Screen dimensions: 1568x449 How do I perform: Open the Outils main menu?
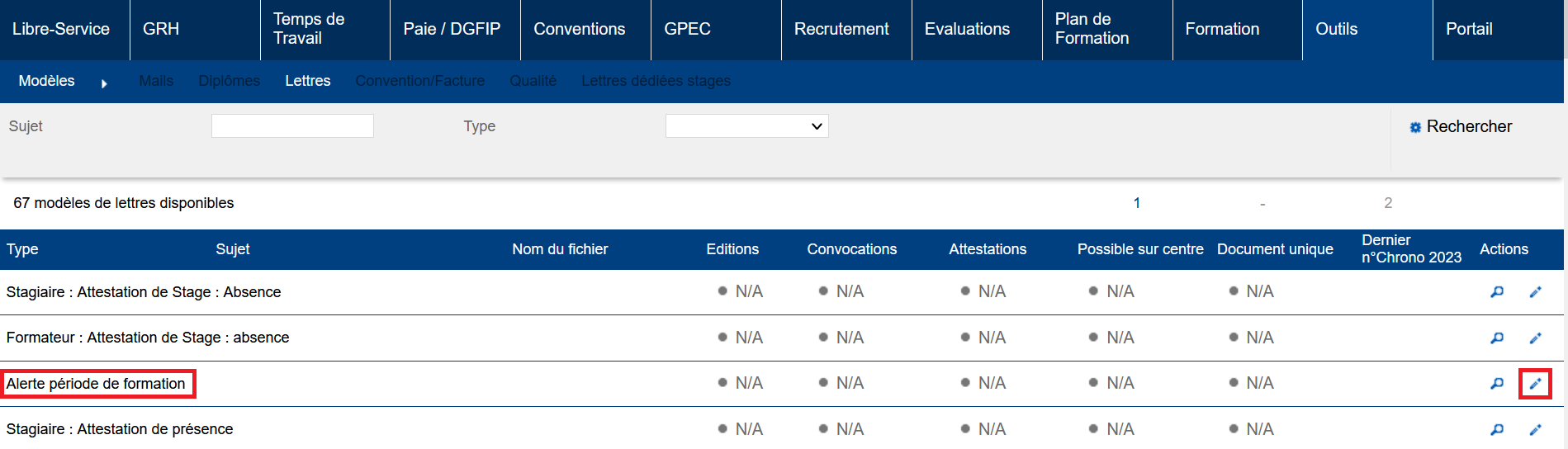click(x=1336, y=29)
